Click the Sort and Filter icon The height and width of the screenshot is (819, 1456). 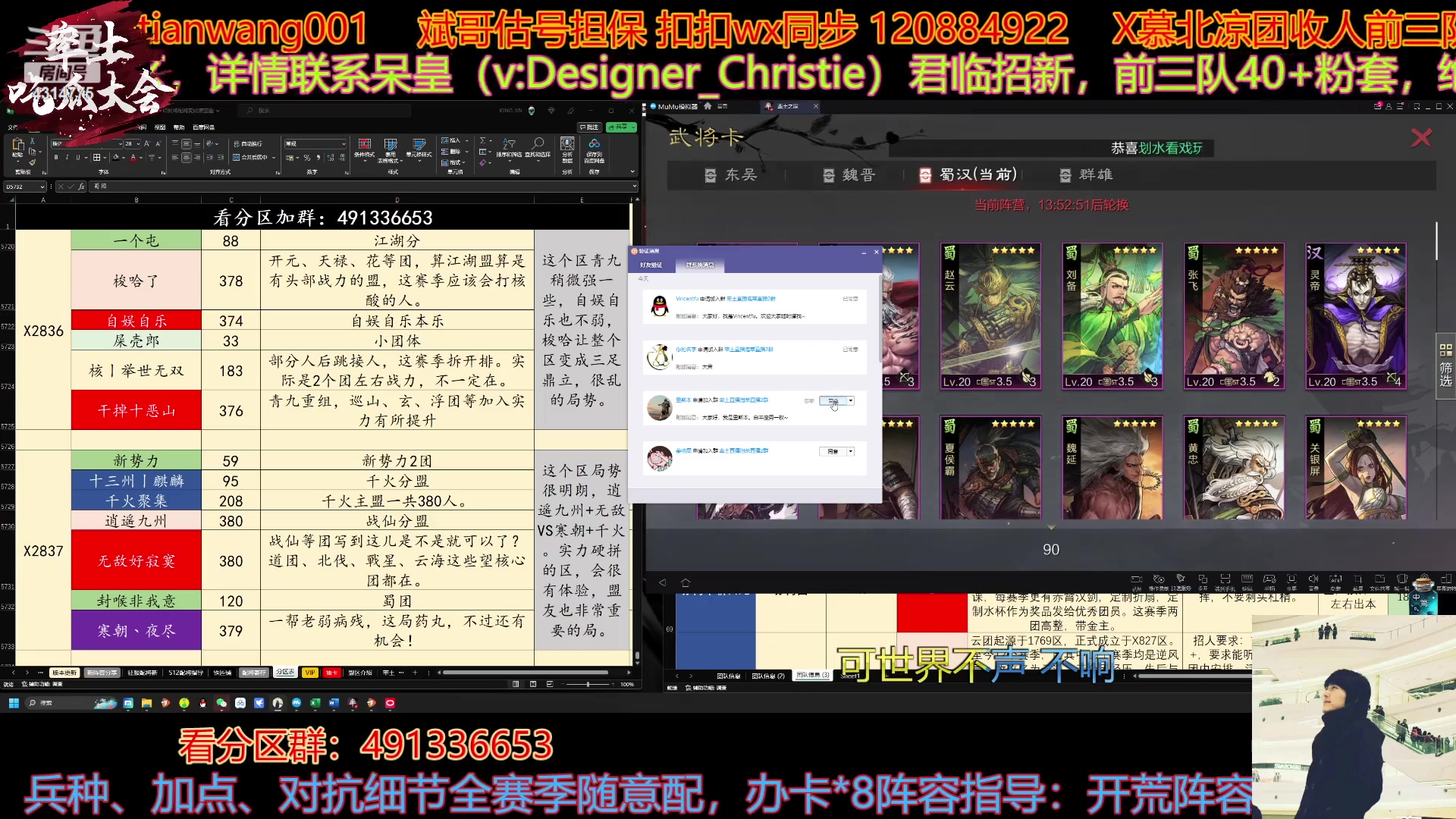coord(510,147)
